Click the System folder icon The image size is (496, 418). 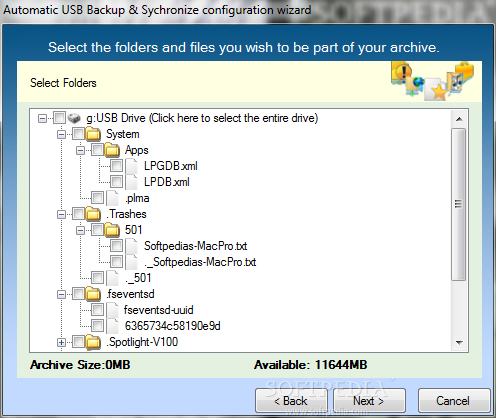pyautogui.click(x=93, y=134)
